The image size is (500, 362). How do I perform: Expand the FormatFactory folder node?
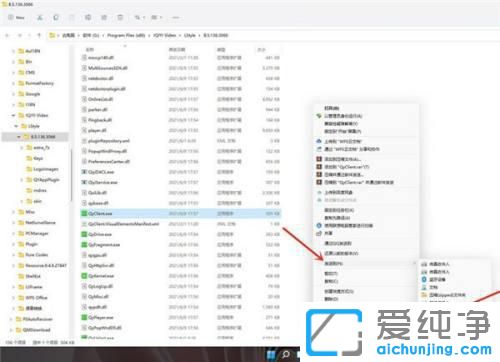point(13,83)
